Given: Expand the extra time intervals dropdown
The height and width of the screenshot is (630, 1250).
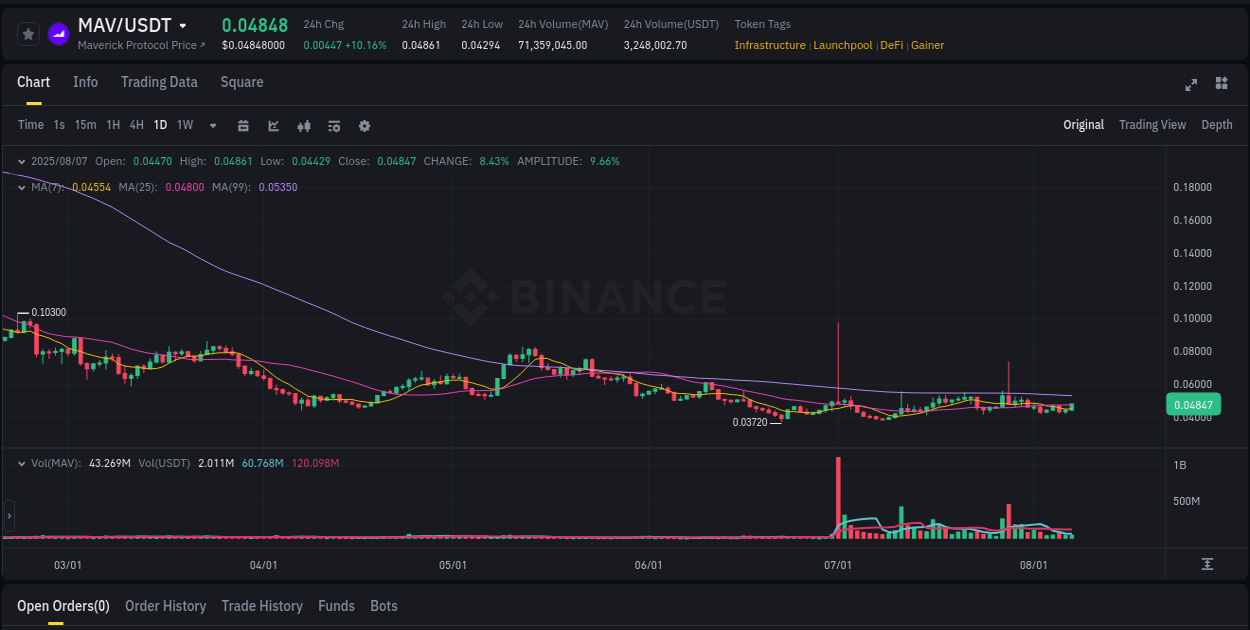Looking at the screenshot, I should click(x=212, y=125).
